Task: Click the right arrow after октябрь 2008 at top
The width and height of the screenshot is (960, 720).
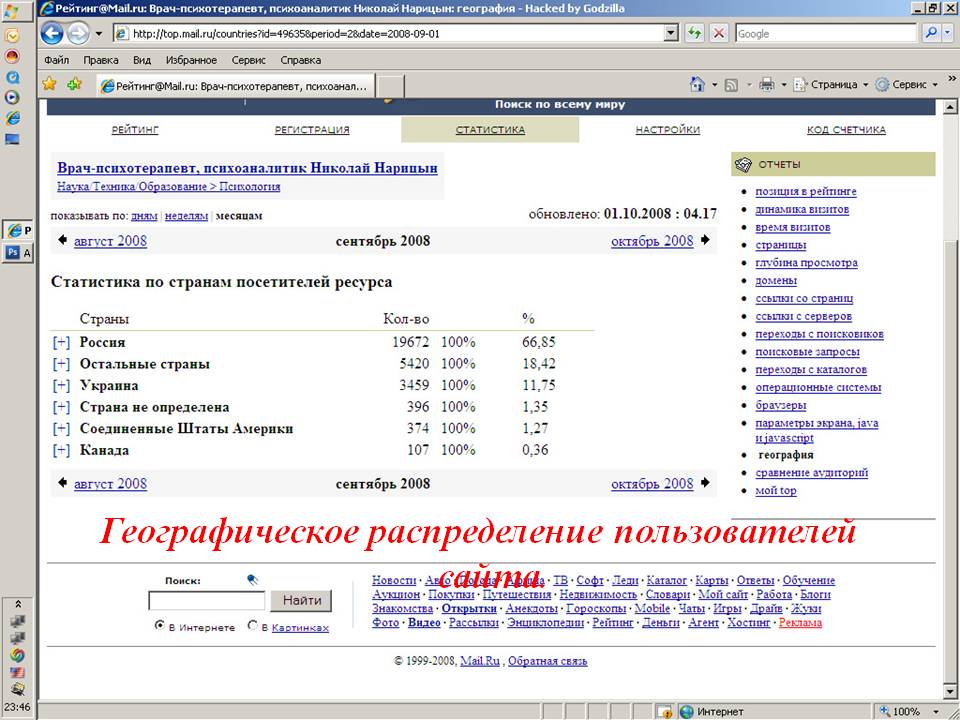Action: (705, 240)
